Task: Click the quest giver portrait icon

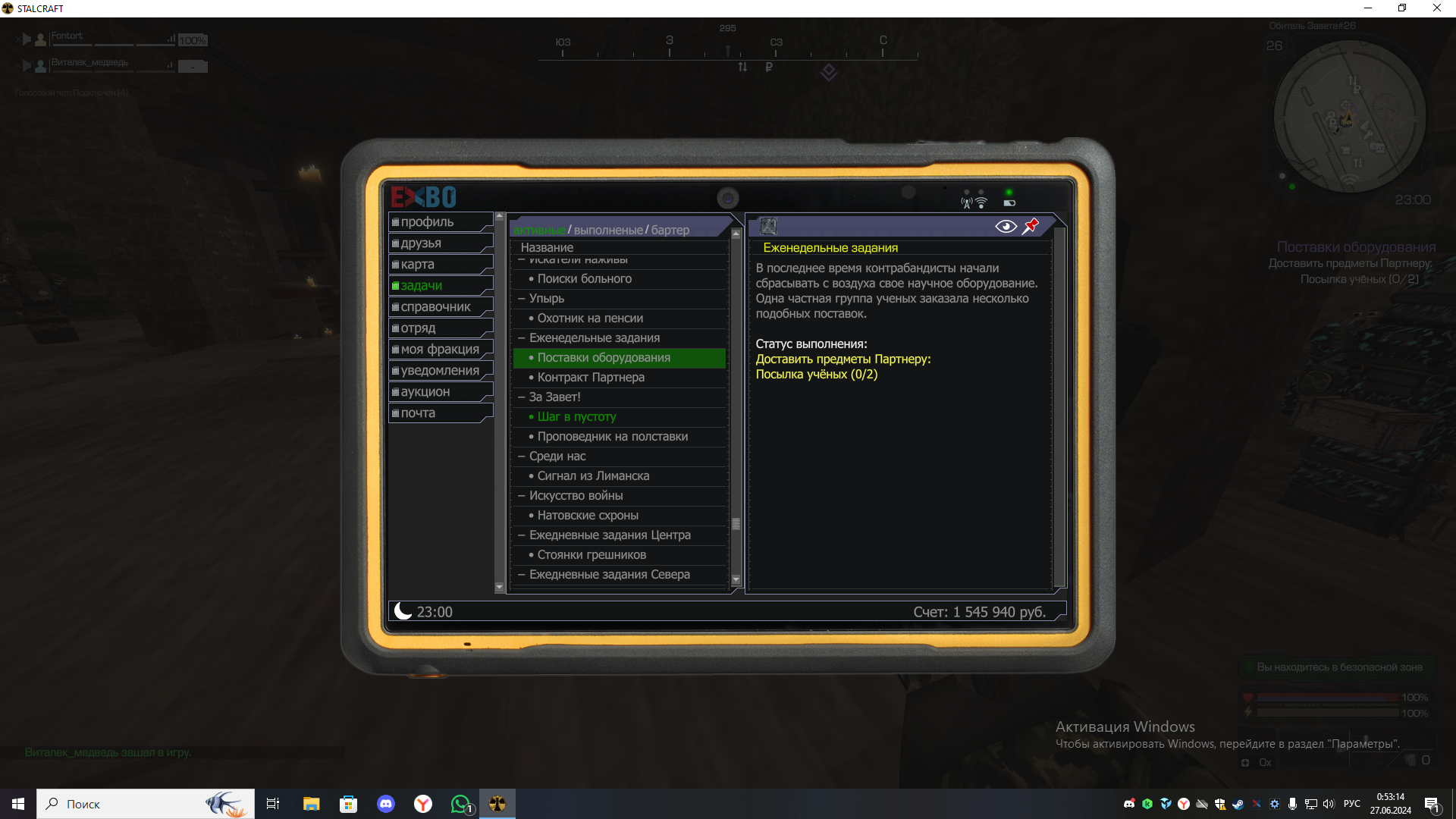Action: tap(769, 226)
